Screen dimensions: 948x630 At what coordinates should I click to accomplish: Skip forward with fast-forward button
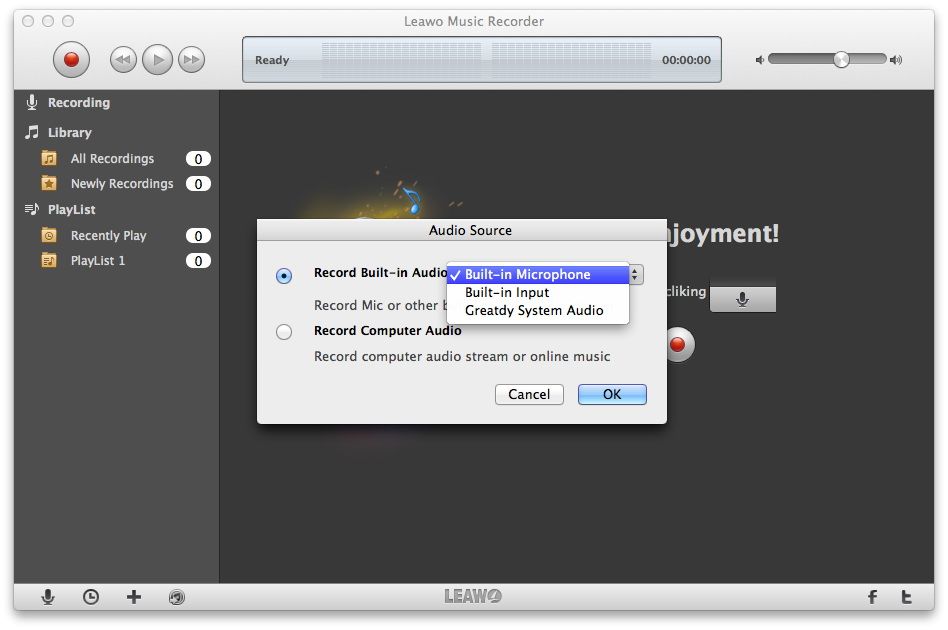pos(192,59)
